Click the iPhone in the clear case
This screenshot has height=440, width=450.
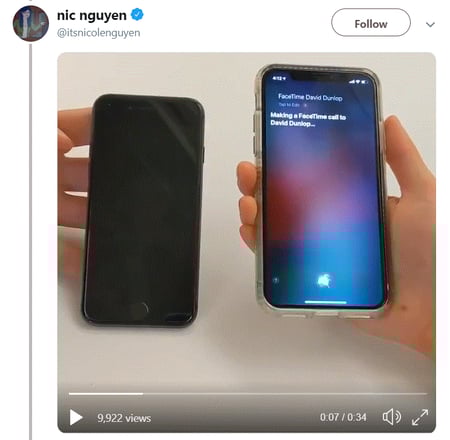(322, 190)
